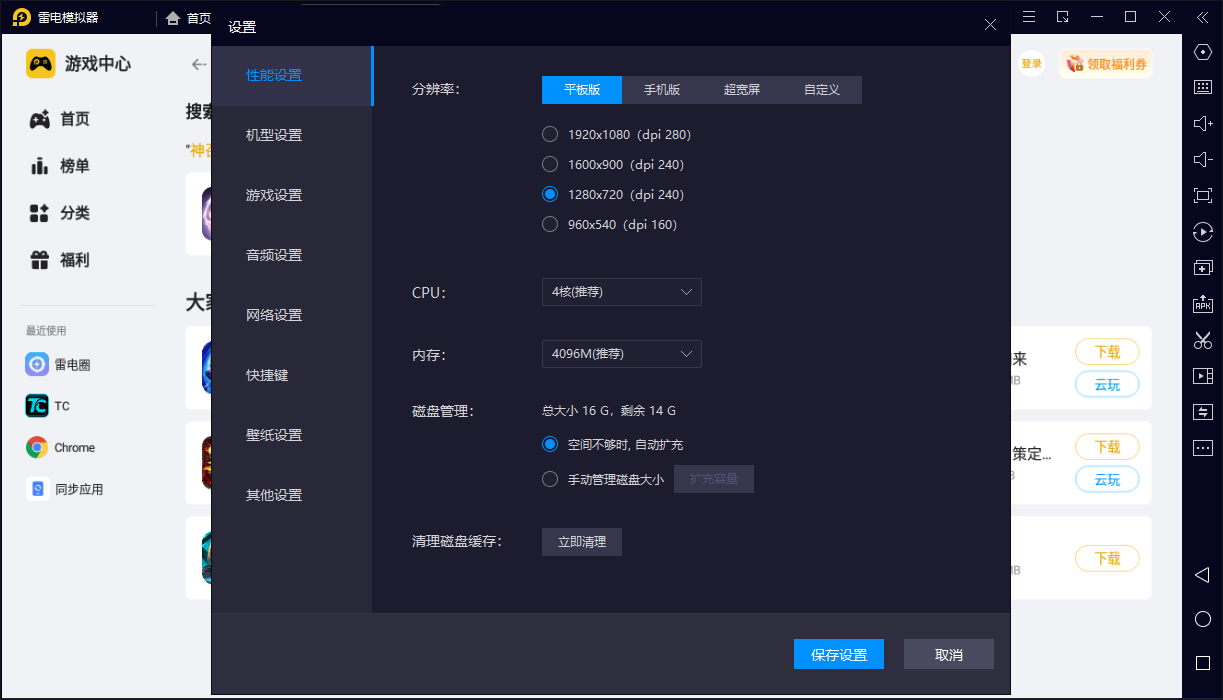Viewport: 1223px width, 700px height.
Task: Launch TC app from recently used
Action: (48, 406)
